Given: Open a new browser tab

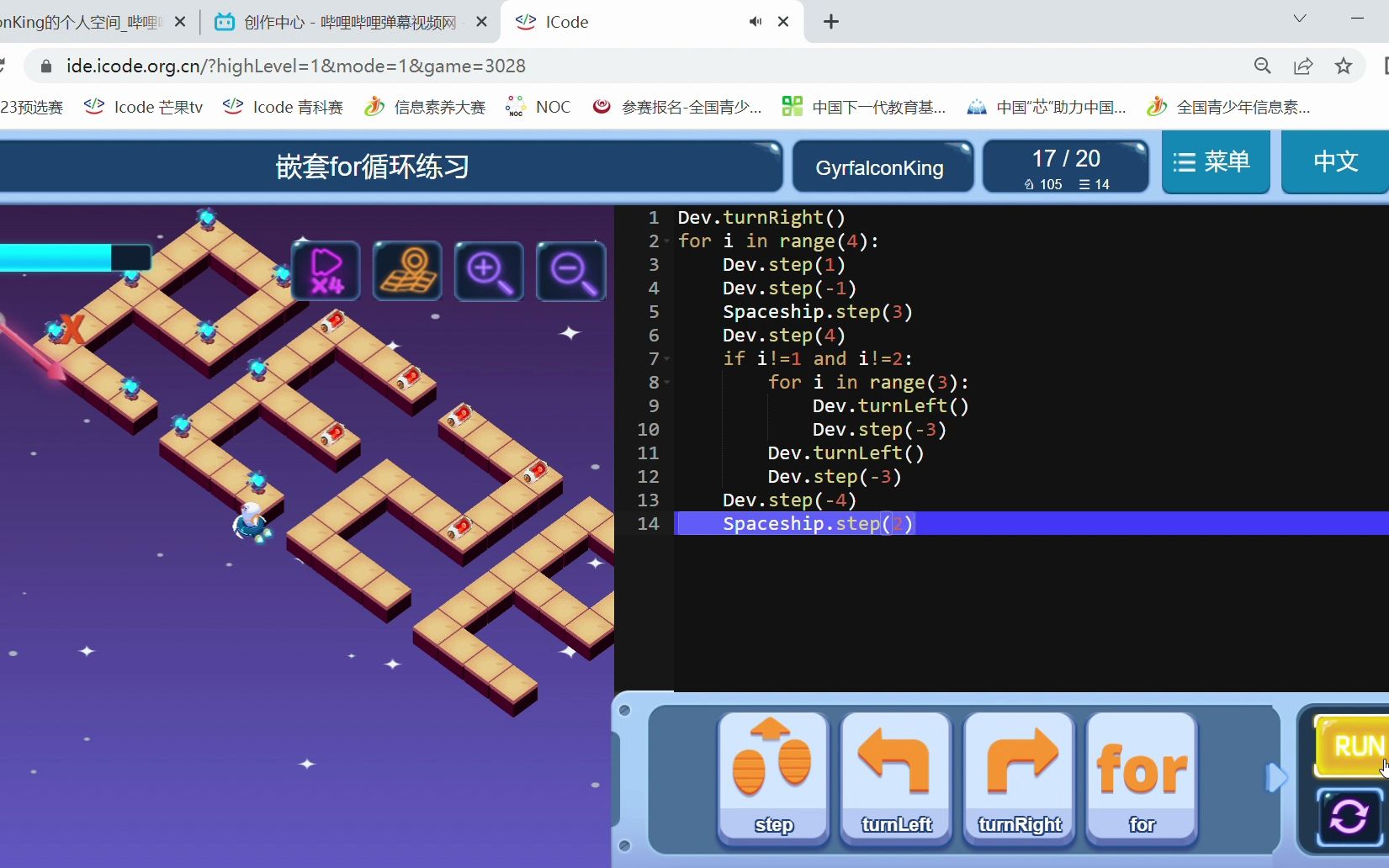Looking at the screenshot, I should tap(831, 22).
